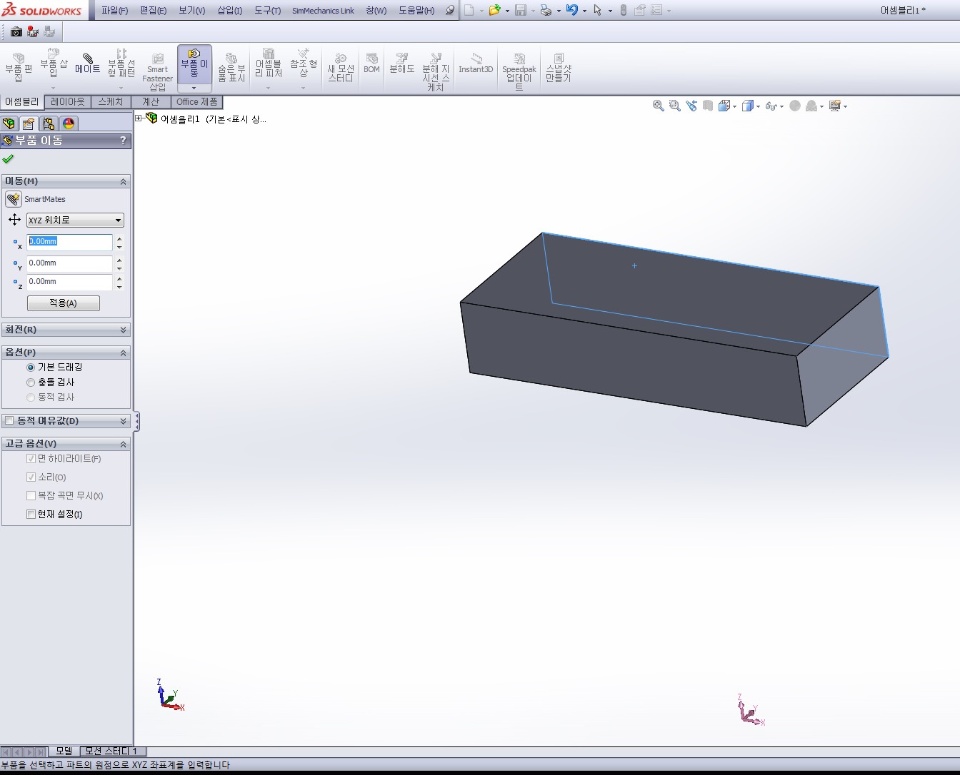Click the SmartMates icon button
This screenshot has width=960, height=775.
click(x=13, y=199)
